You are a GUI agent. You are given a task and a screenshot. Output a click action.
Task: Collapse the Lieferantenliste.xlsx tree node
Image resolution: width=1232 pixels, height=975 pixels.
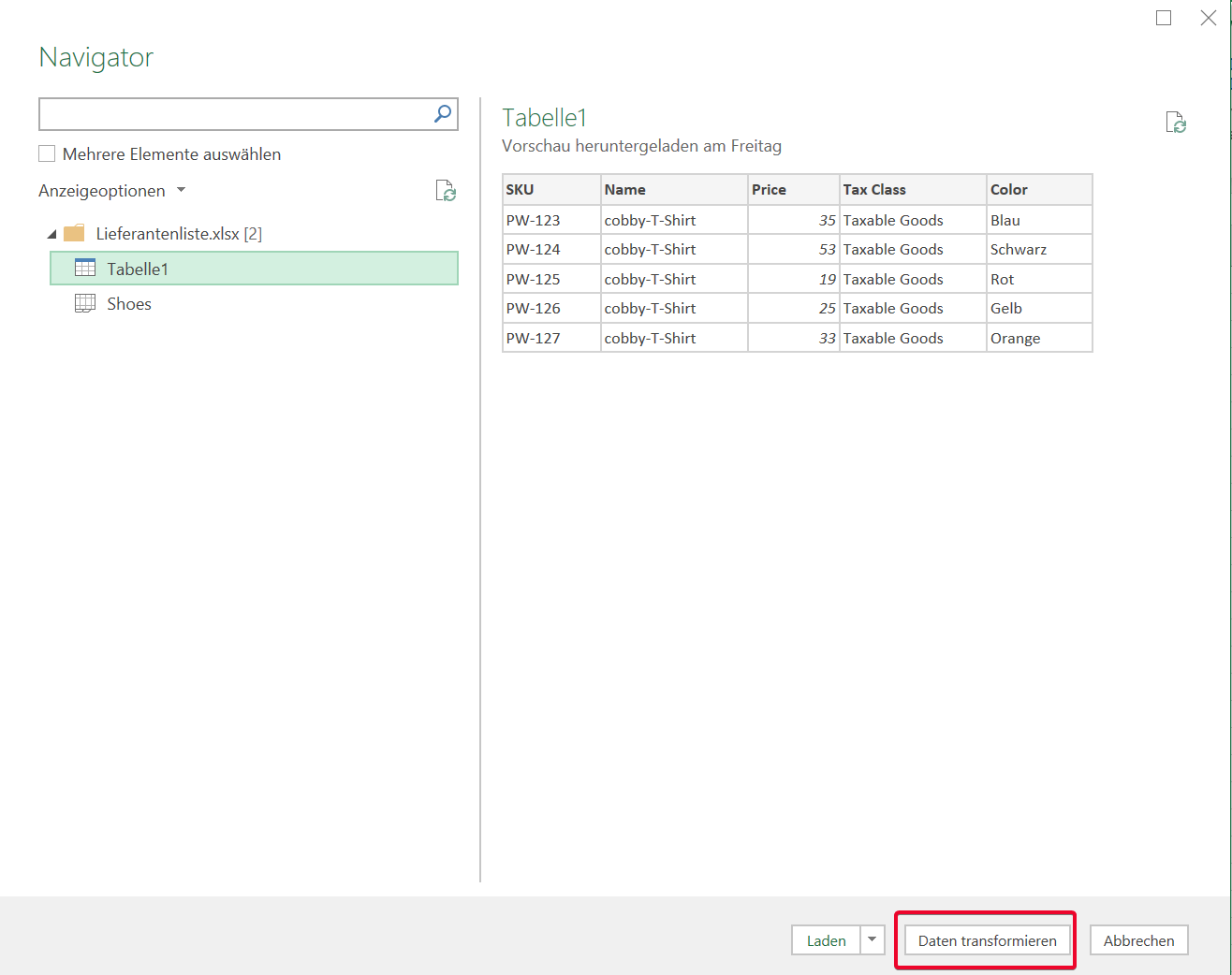(51, 234)
